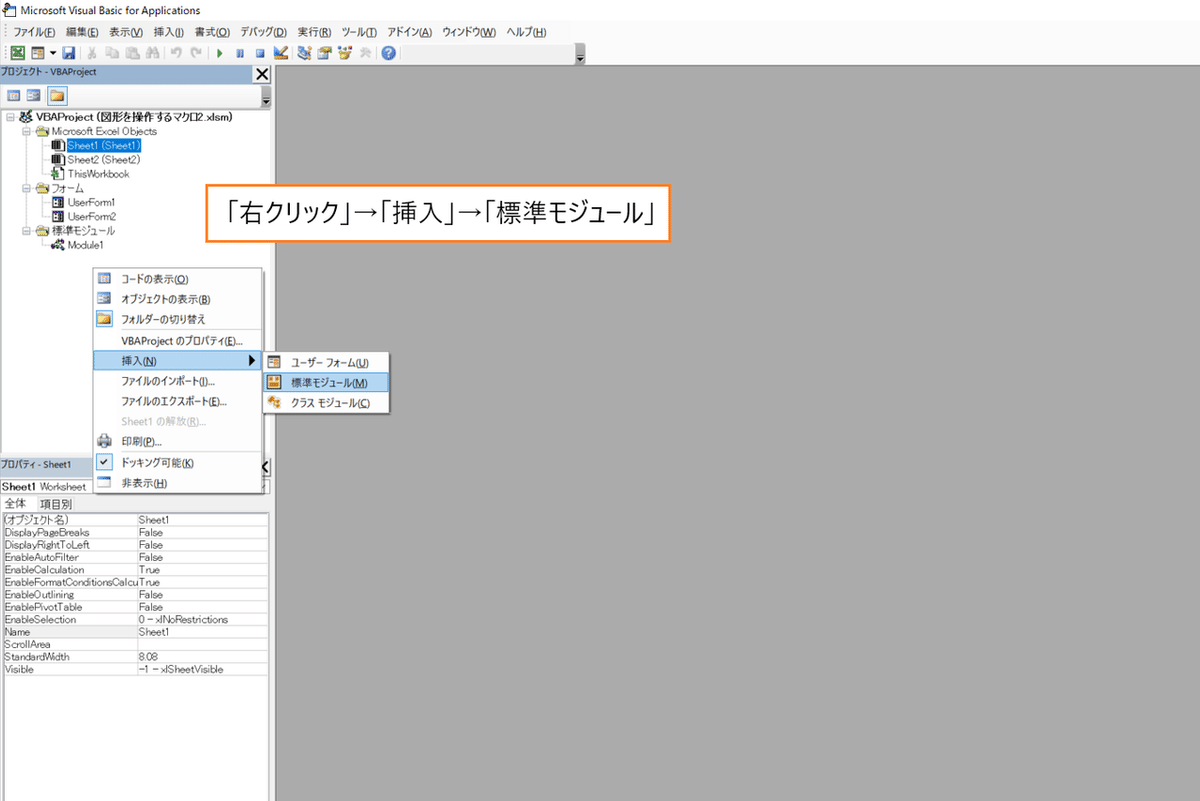This screenshot has height=801, width=1200.
Task: Open the Help question mark icon
Action: click(388, 52)
